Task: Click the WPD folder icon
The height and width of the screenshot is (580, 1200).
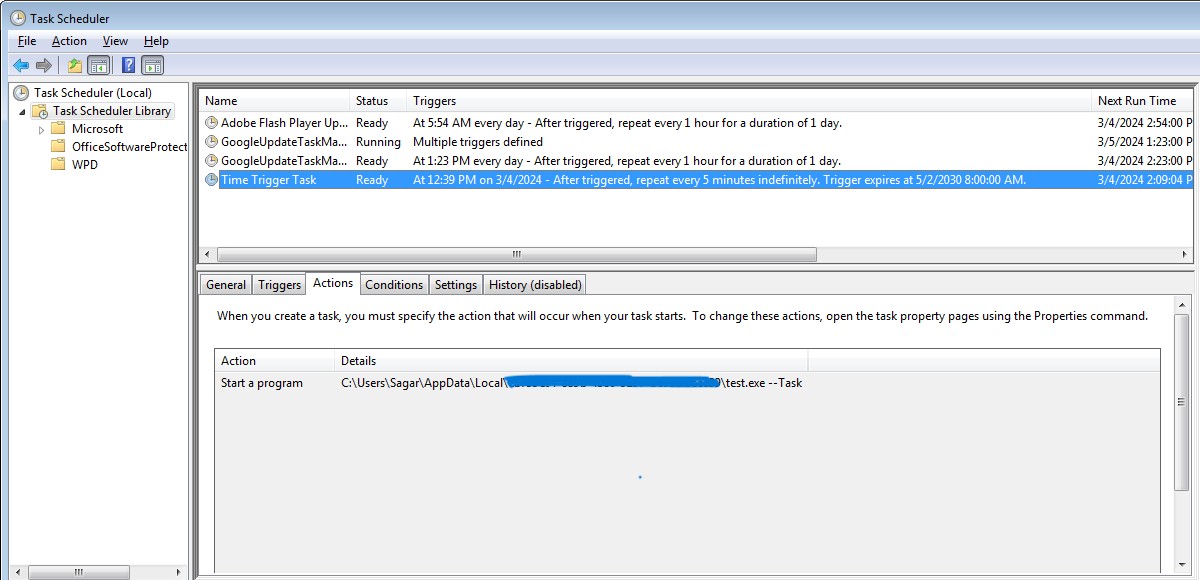Action: pyautogui.click(x=58, y=165)
